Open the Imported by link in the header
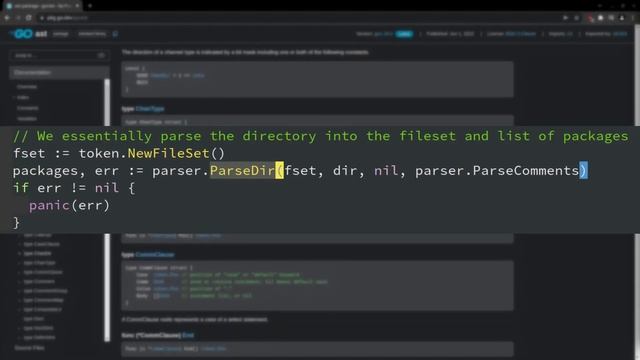The width and height of the screenshot is (640, 360). pos(620,34)
